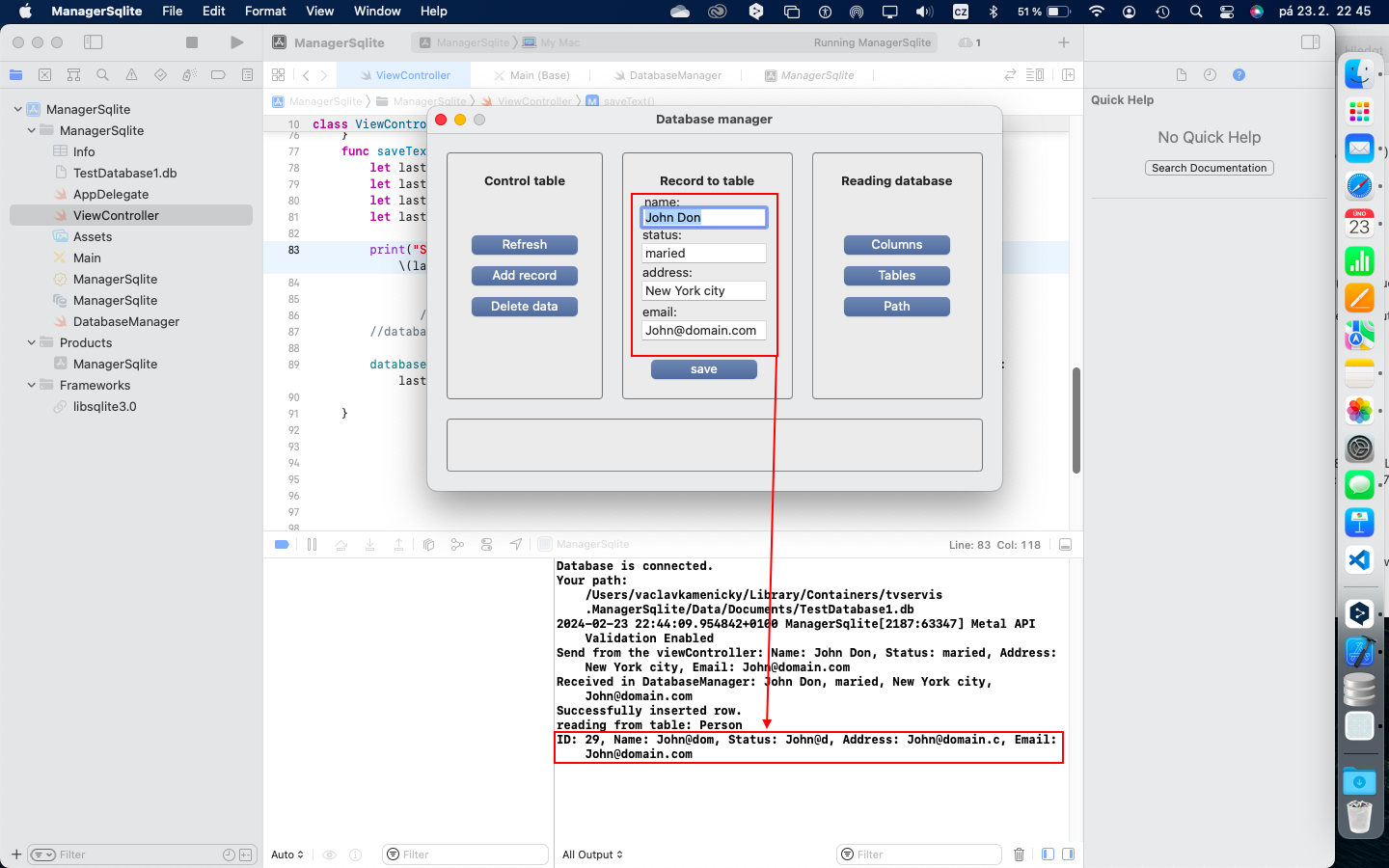Add a file with navigator plus button
Viewport: 1389px width, 868px height.
(15, 854)
